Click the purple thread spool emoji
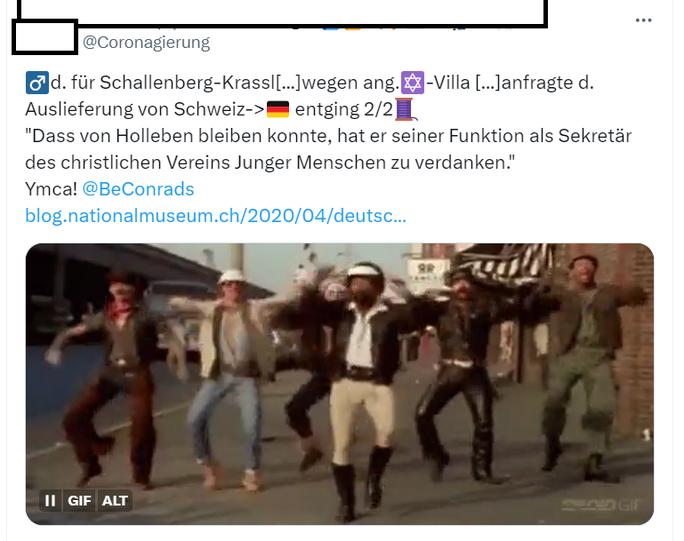 pos(406,110)
